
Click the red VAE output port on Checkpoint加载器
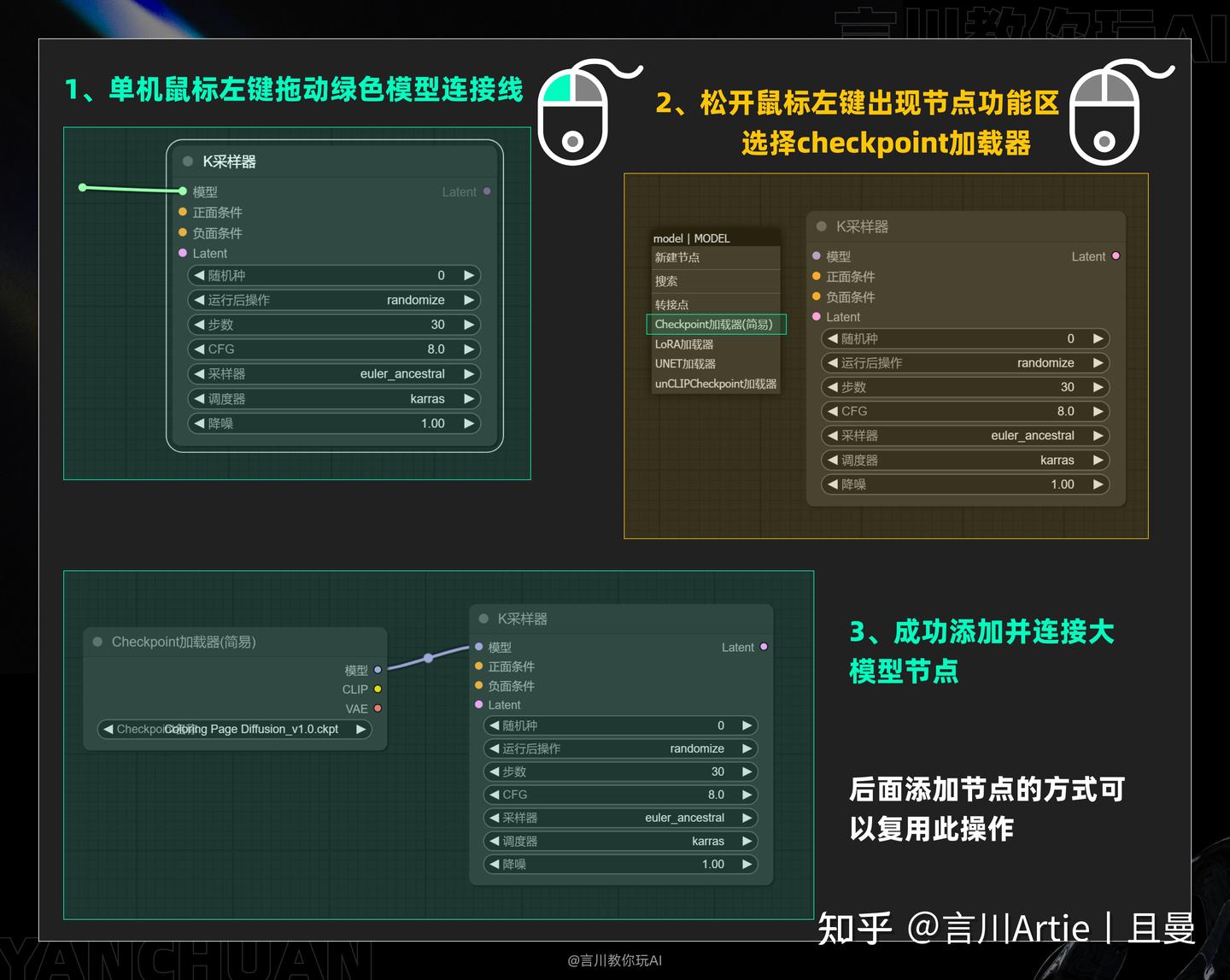click(378, 708)
